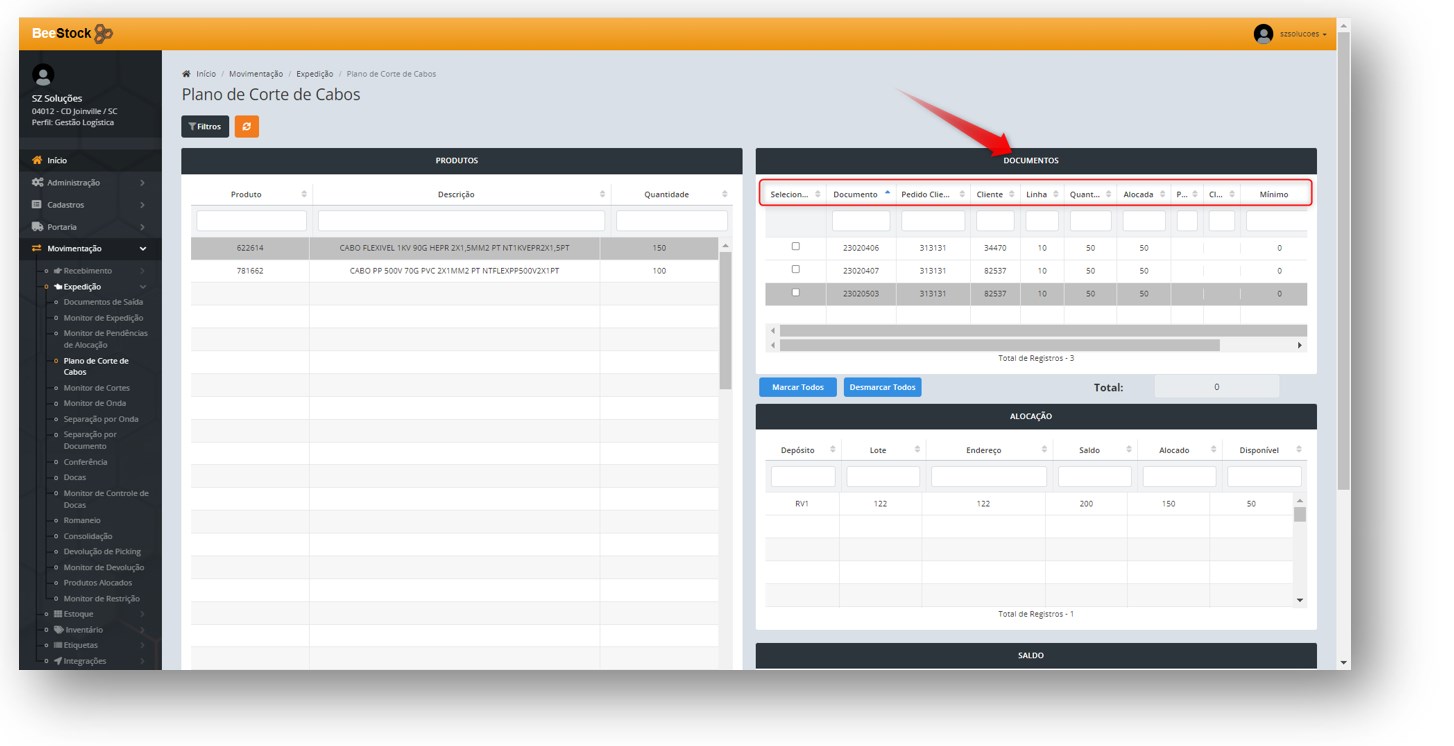
Task: Click sort arrow on Documento column header
Action: pyautogui.click(x=887, y=193)
